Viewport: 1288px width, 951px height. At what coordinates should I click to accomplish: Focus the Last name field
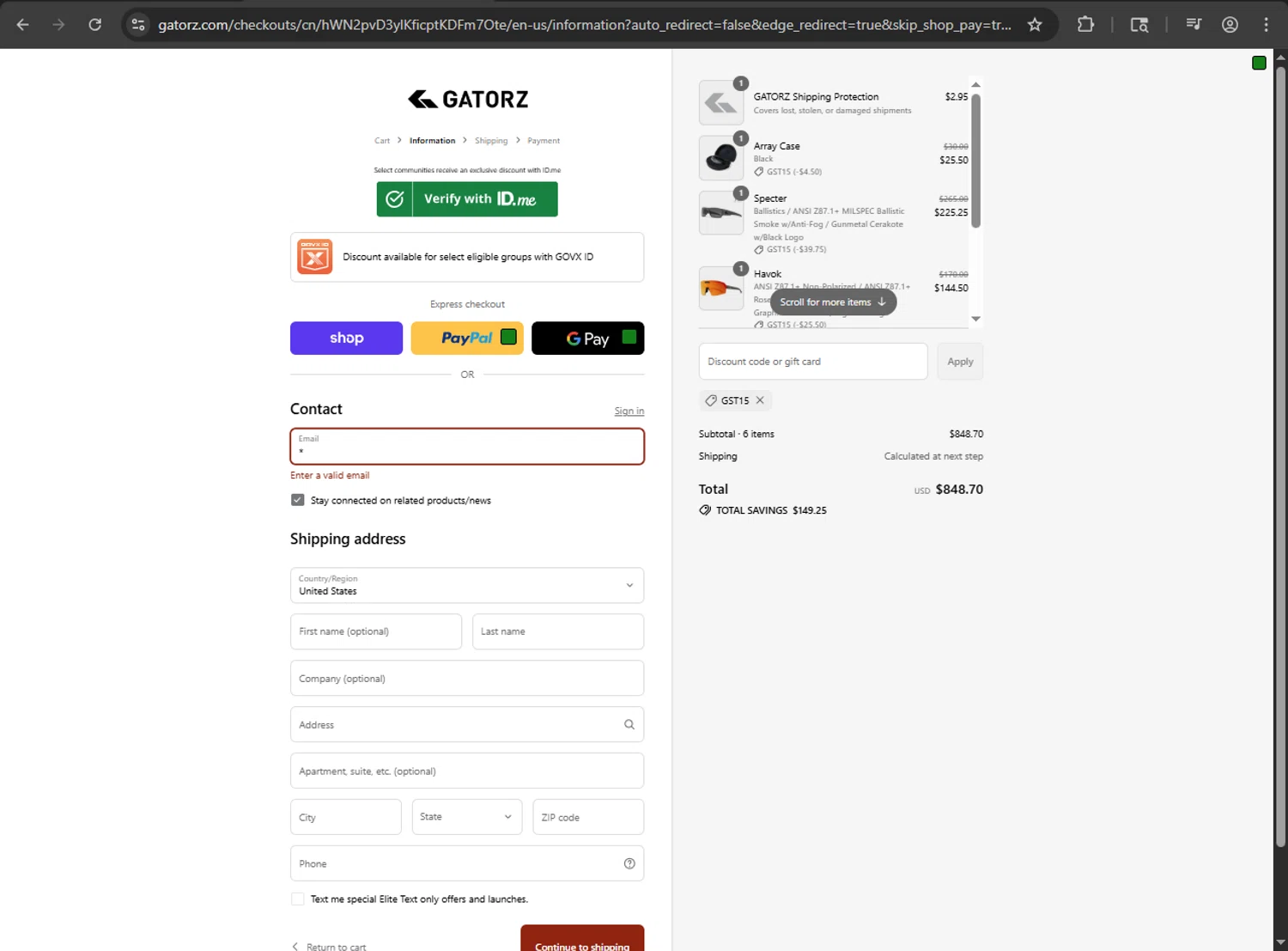click(x=558, y=631)
